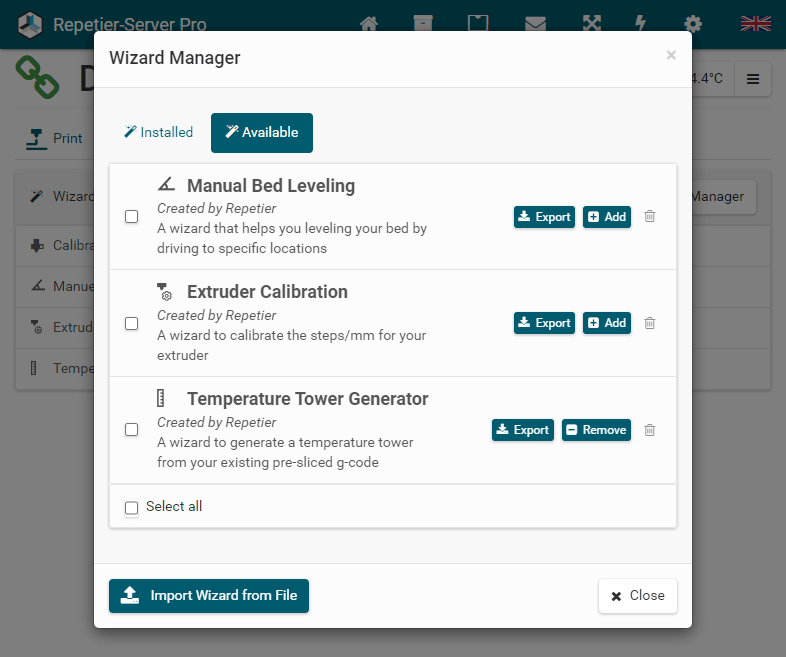The image size is (786, 657).
Task: Switch to the Installed tab
Action: pyautogui.click(x=158, y=132)
